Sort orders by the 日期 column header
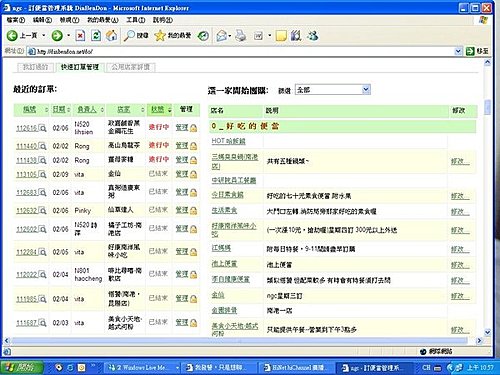 59,109
